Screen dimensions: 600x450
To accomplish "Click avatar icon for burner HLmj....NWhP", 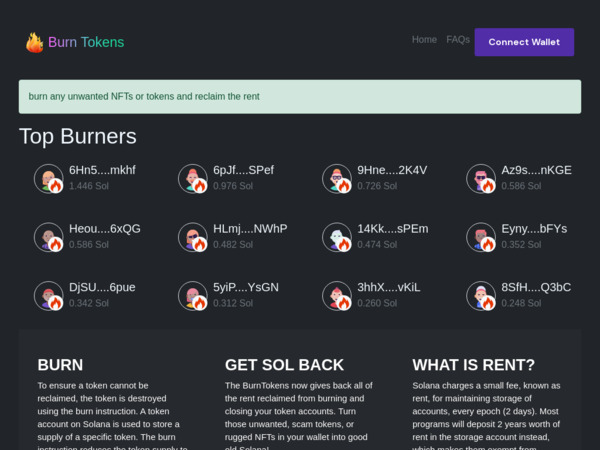I will [193, 237].
